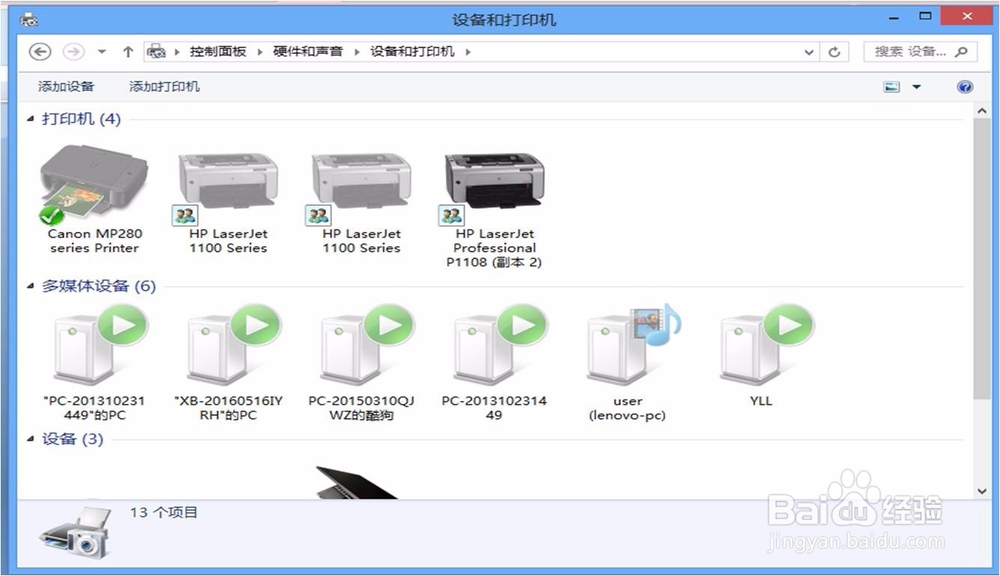Click the change view icon

pos(892,87)
